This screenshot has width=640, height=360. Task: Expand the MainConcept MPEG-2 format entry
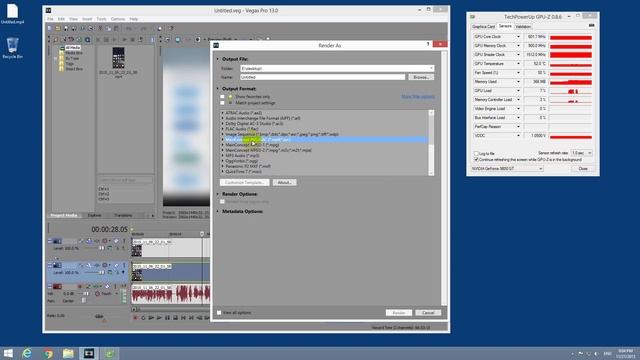point(223,150)
